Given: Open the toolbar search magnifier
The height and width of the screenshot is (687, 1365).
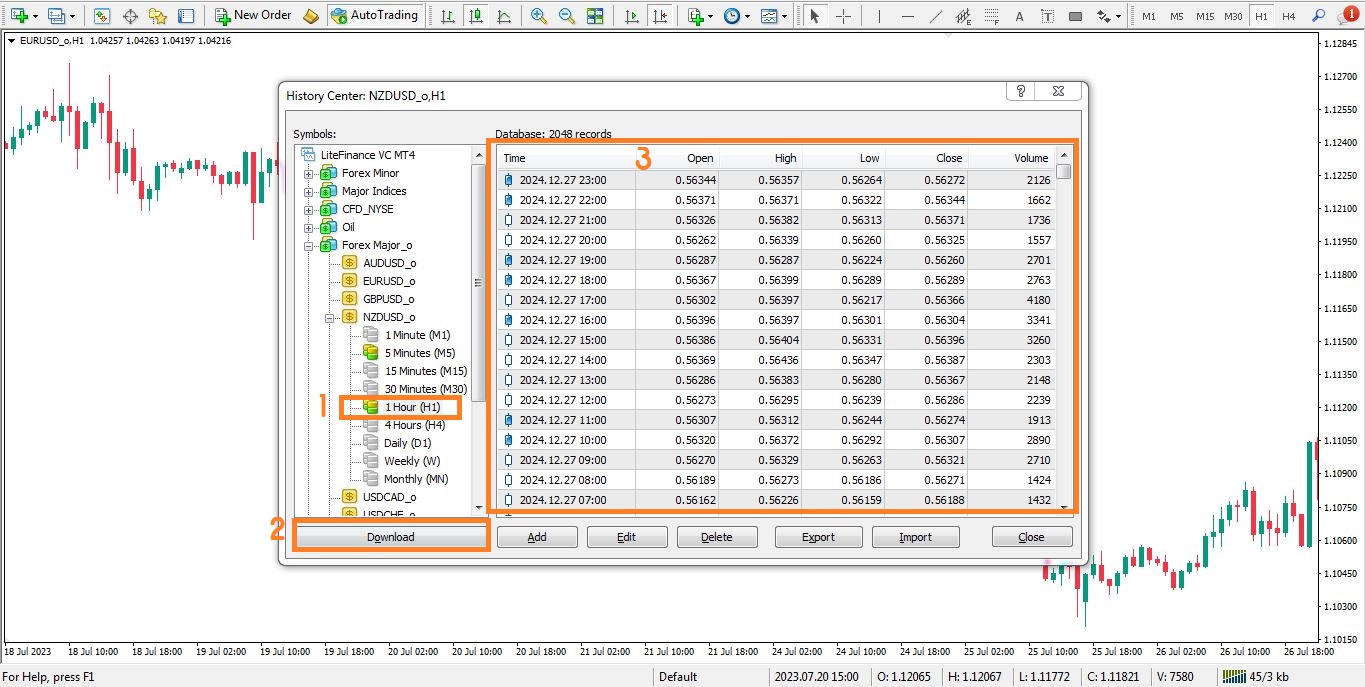Looking at the screenshot, I should pyautogui.click(x=1318, y=16).
